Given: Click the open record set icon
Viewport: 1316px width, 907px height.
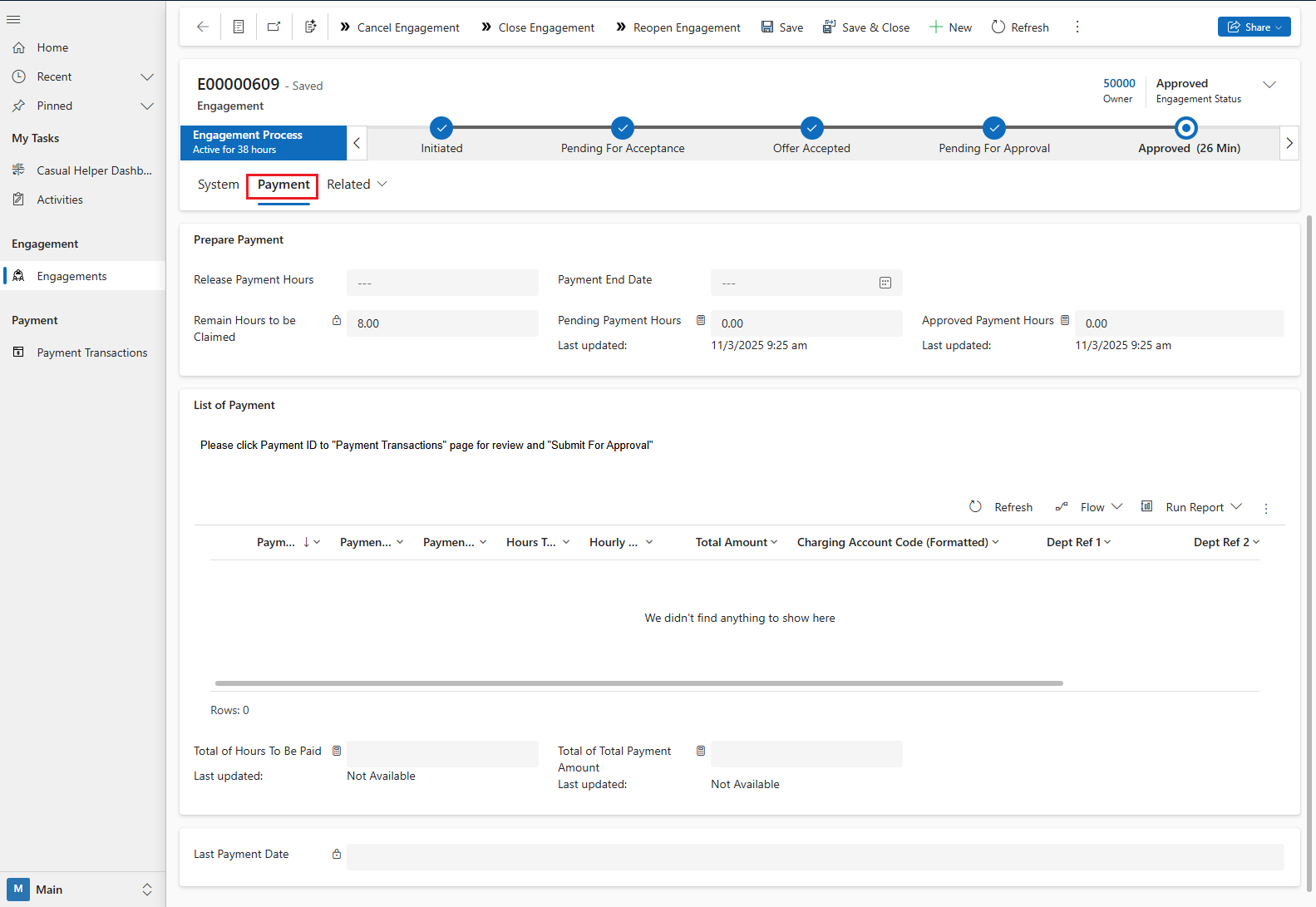Looking at the screenshot, I should coord(239,27).
